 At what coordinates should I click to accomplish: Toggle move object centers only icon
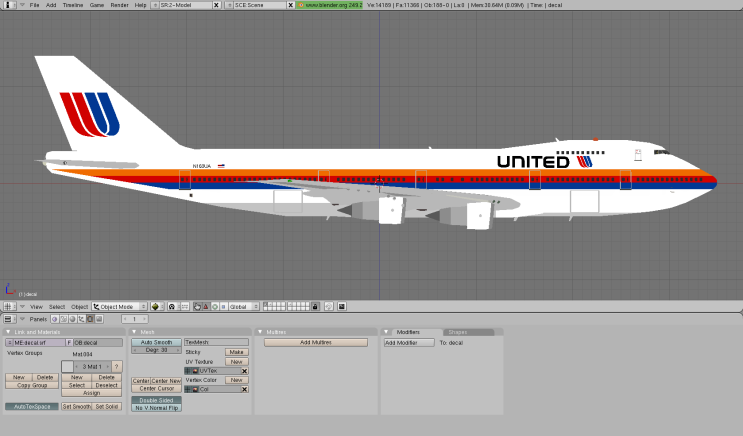(185, 307)
